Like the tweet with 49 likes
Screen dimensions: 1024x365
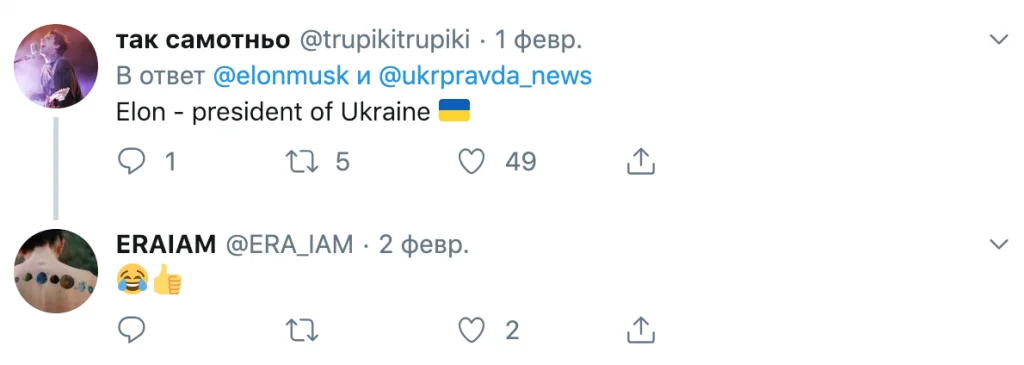click(471, 161)
